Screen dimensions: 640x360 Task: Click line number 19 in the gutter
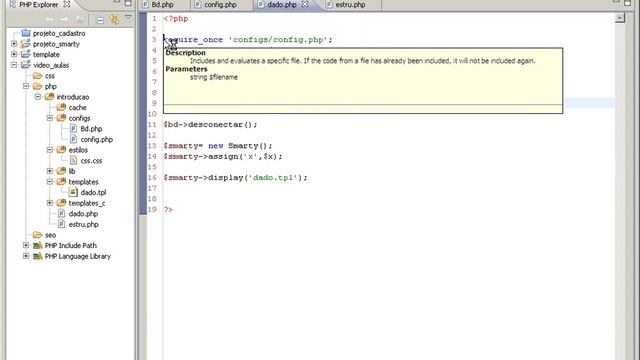click(152, 209)
